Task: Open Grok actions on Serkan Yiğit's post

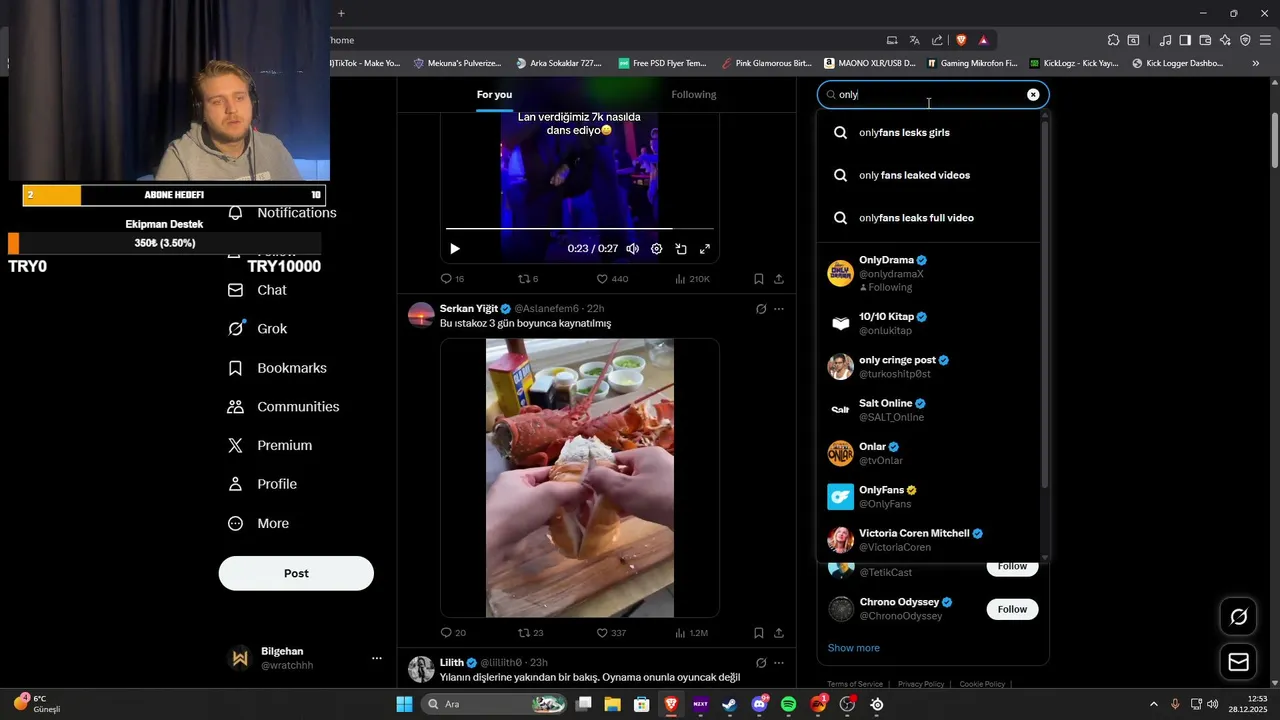Action: tap(761, 309)
